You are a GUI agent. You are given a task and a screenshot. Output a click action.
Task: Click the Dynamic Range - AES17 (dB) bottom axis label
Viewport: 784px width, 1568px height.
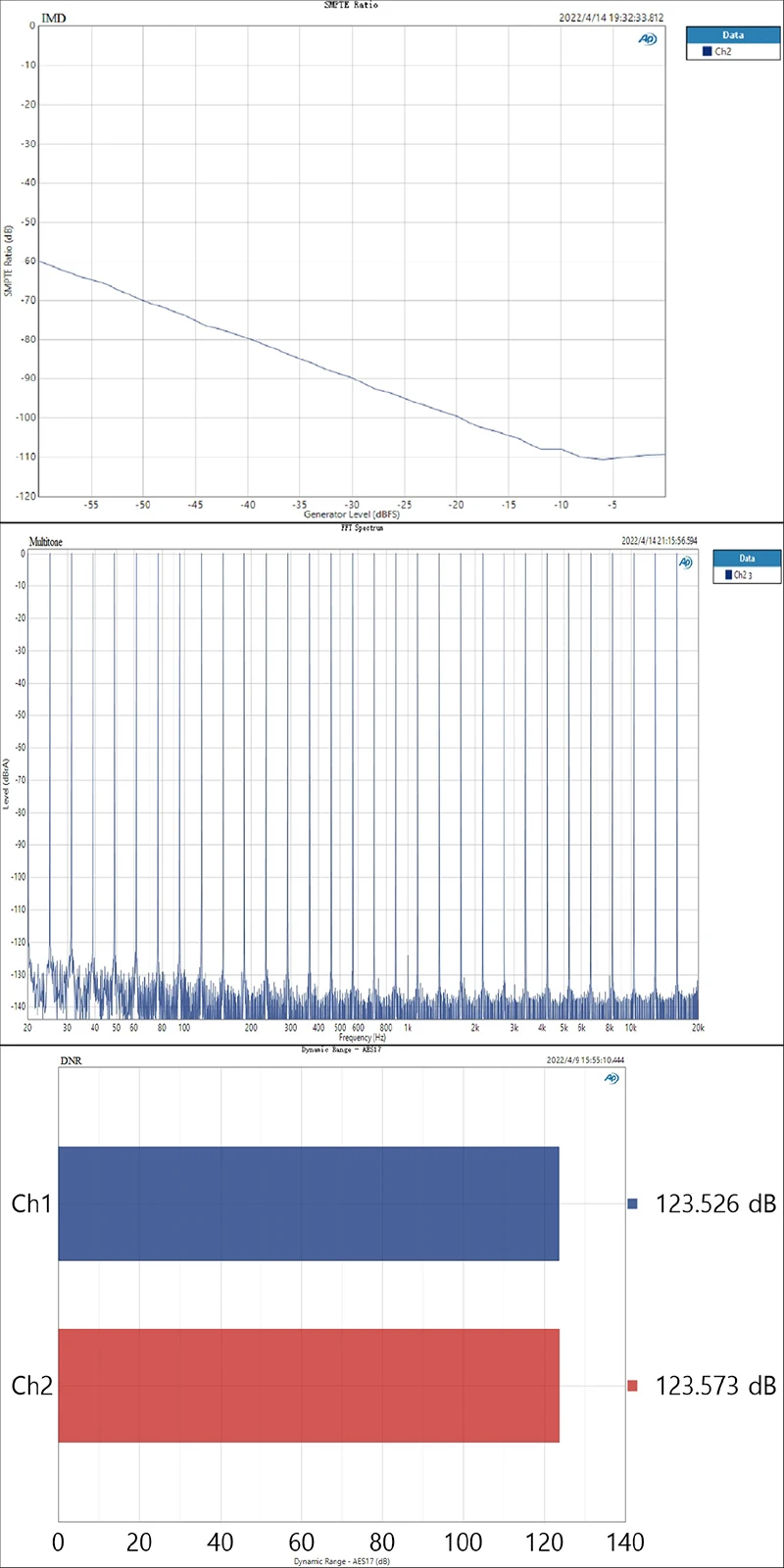pyautogui.click(x=341, y=1561)
